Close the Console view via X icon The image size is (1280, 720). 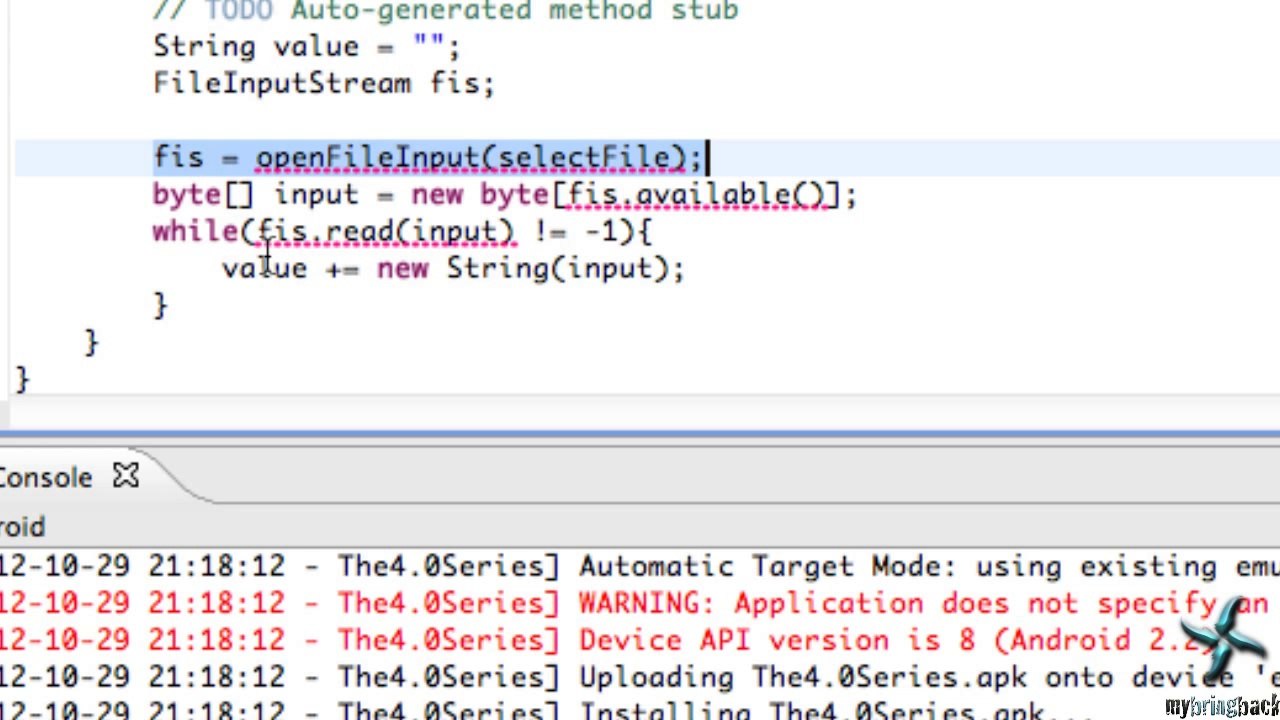[126, 476]
